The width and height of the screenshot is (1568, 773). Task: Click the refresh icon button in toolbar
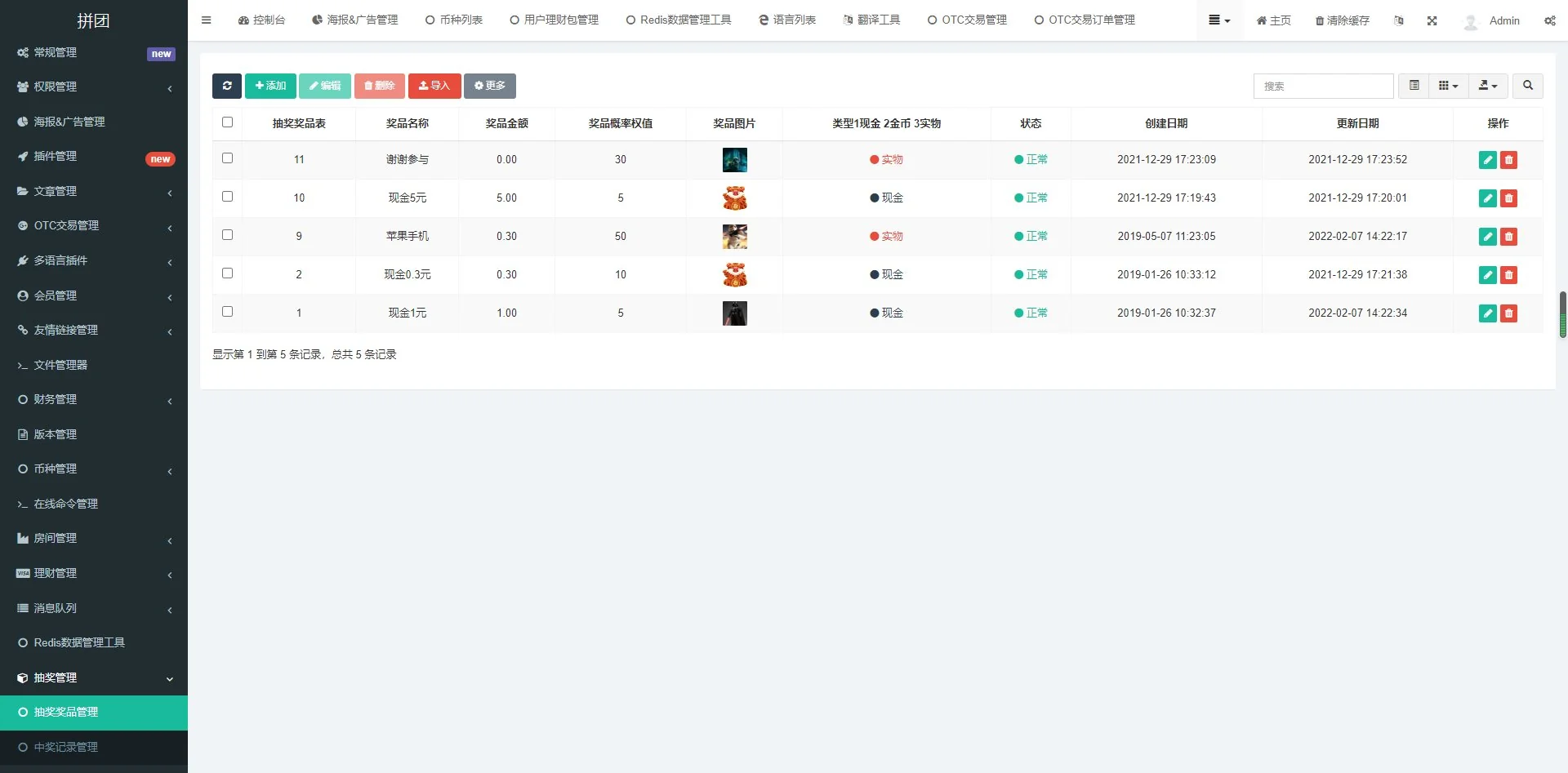pos(226,86)
